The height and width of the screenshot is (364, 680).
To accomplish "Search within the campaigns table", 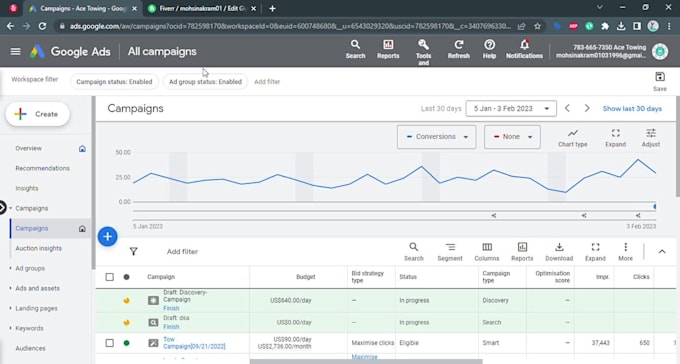I will (413, 252).
